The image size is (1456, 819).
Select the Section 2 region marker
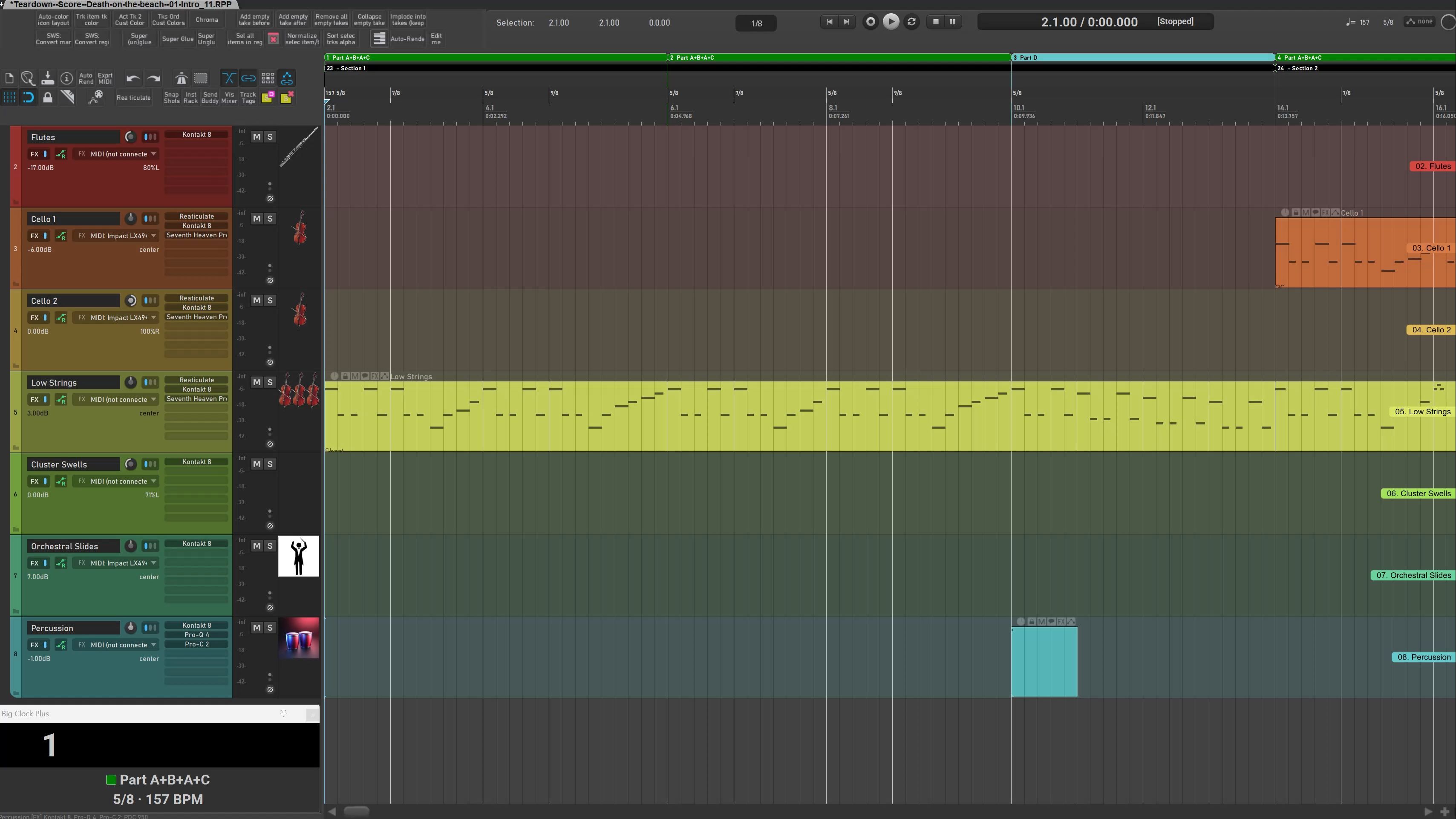[1365, 68]
